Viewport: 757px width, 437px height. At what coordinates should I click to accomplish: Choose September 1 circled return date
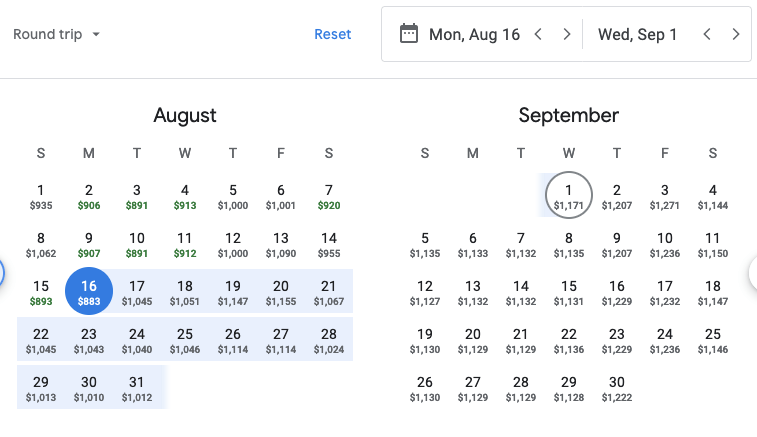point(569,196)
